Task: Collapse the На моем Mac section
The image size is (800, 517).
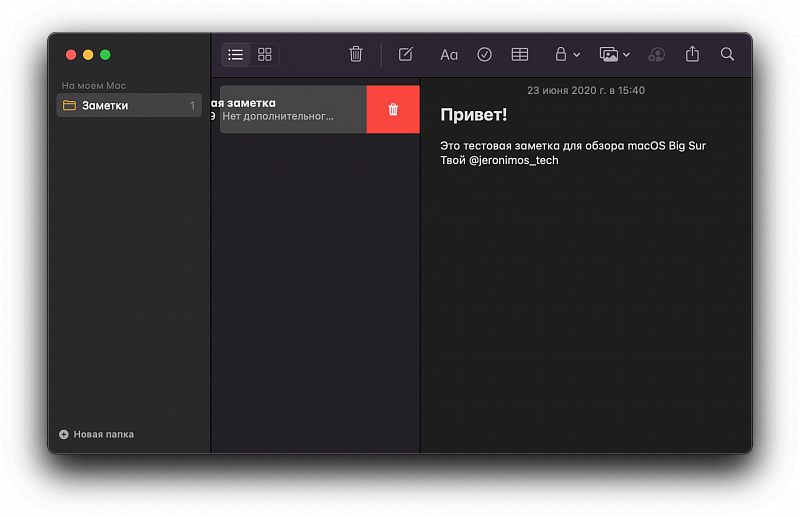Action: coord(93,85)
